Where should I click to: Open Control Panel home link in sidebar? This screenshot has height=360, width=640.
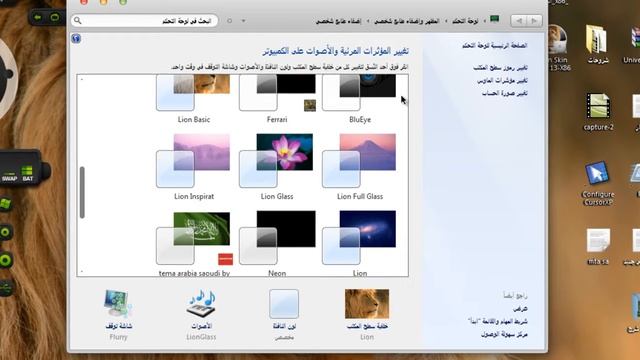click(x=495, y=45)
